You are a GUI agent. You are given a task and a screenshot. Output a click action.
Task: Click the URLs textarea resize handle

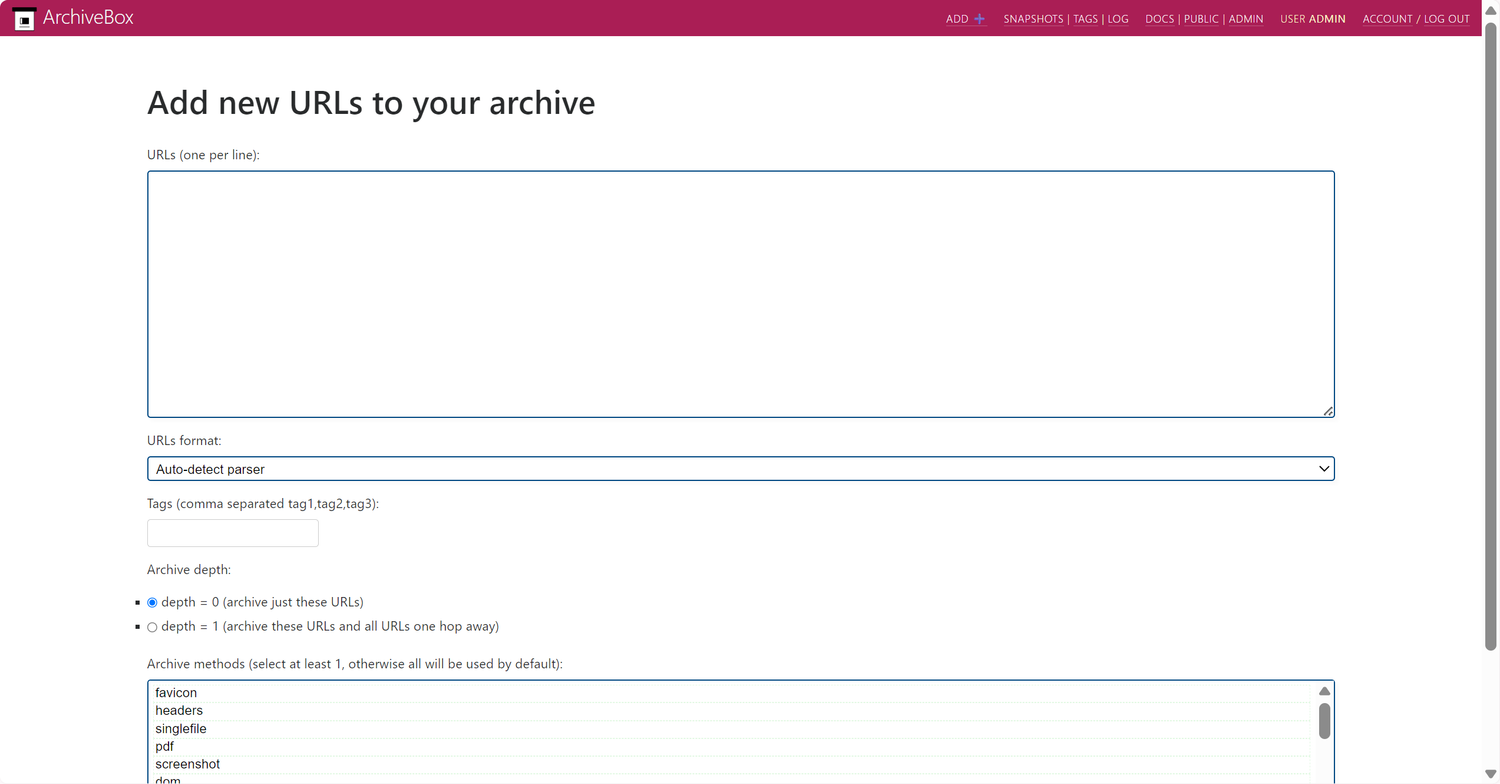(x=1328, y=411)
